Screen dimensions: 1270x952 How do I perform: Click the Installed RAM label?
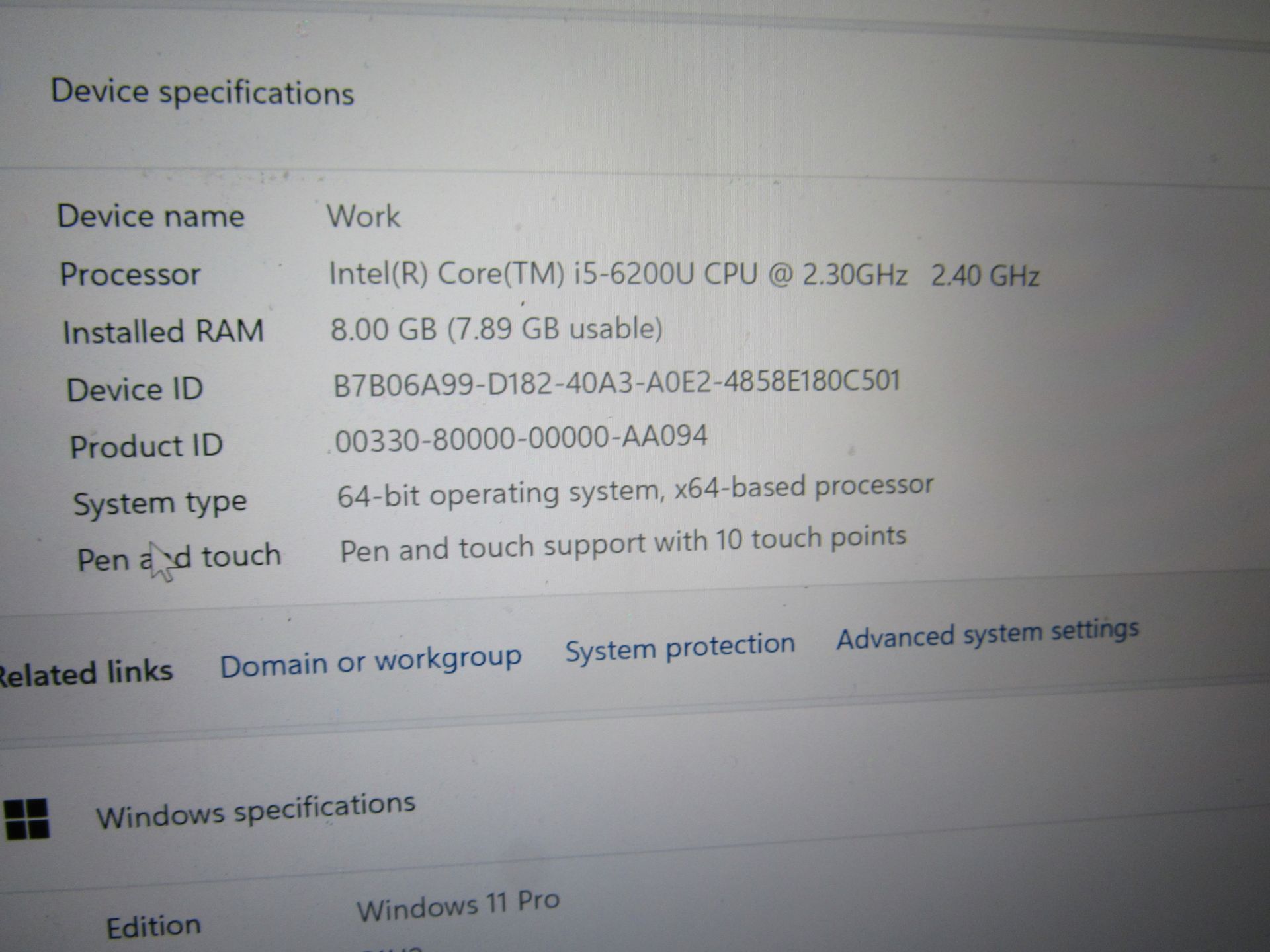(x=163, y=331)
